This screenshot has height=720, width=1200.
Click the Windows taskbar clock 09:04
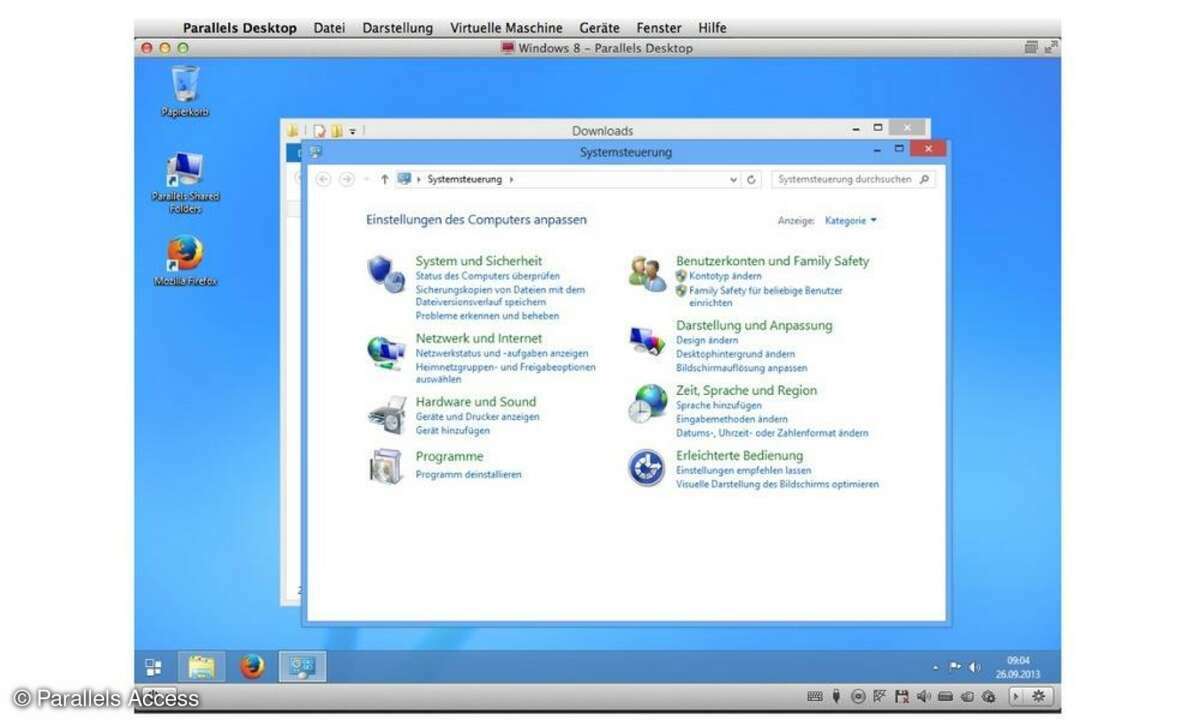click(1018, 660)
